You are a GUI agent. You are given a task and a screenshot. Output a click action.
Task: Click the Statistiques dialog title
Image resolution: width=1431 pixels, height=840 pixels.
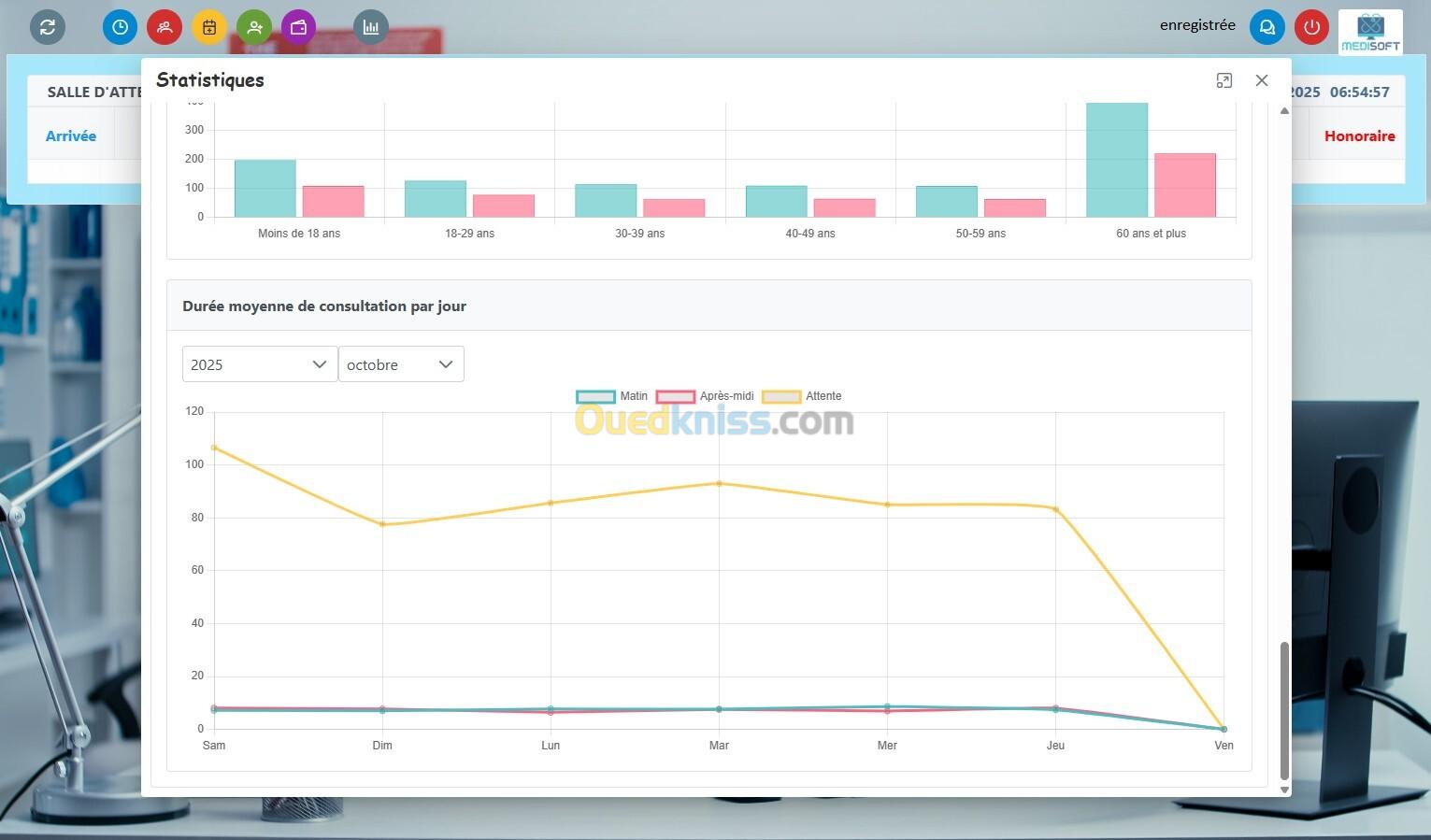pos(210,80)
